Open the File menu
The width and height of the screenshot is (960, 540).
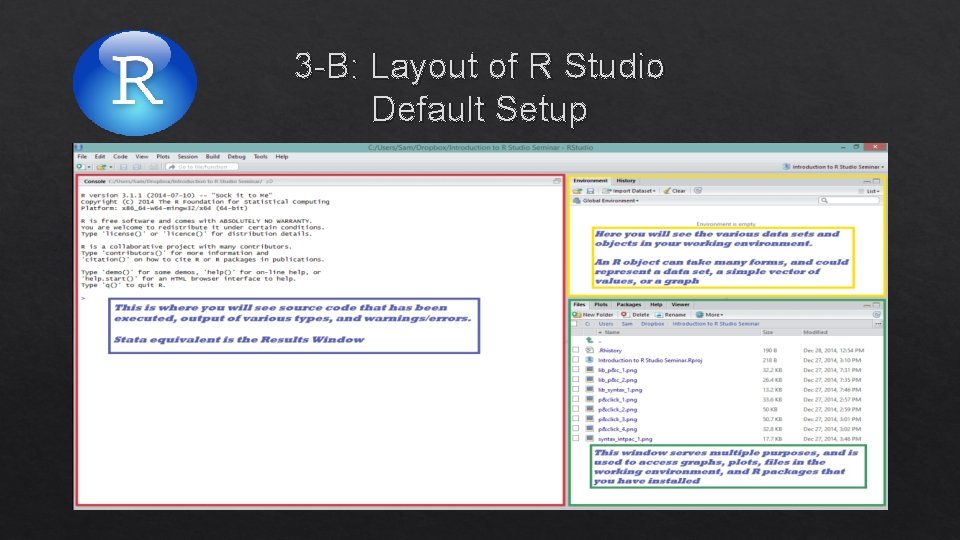click(x=82, y=157)
